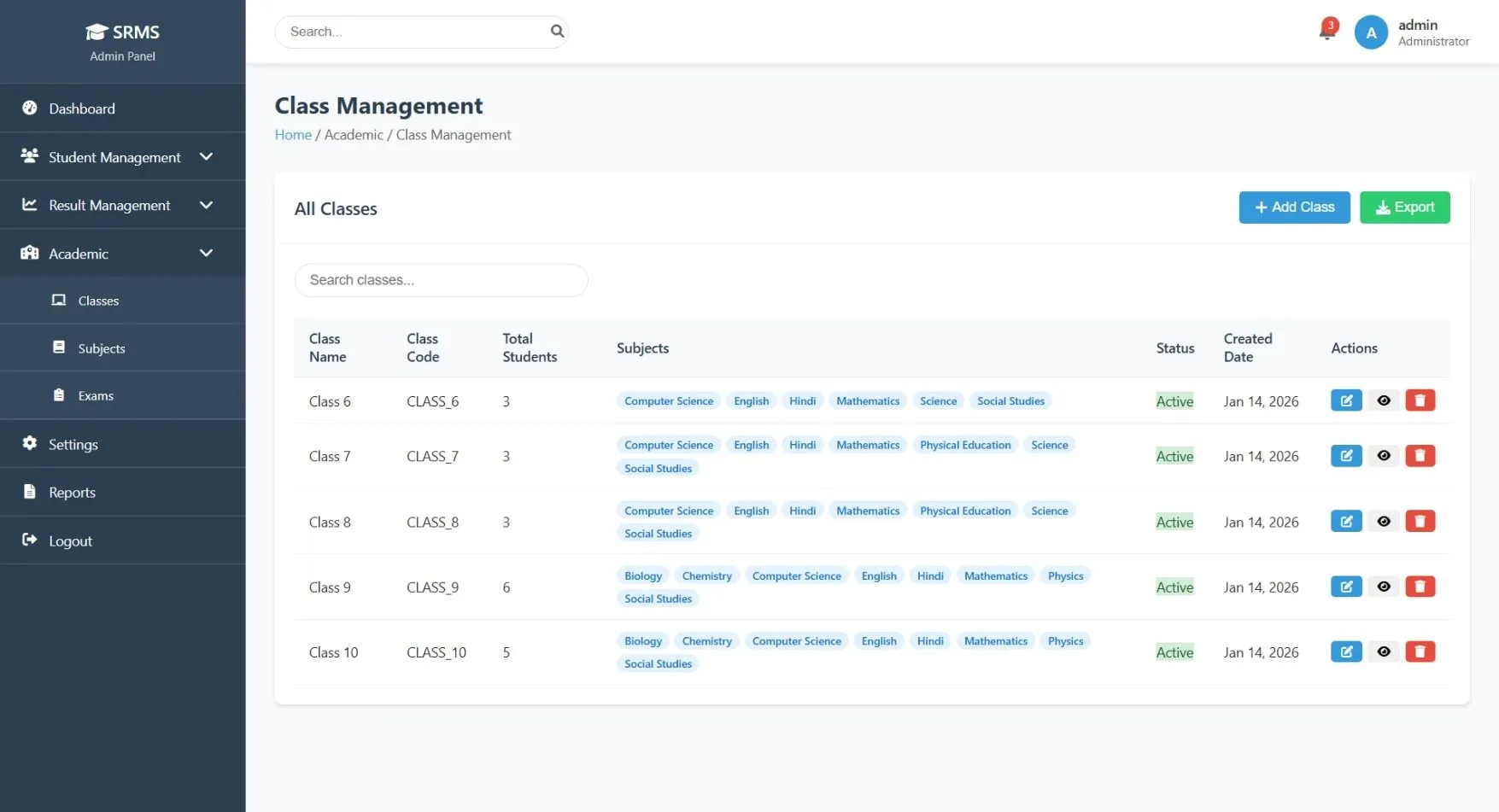The width and height of the screenshot is (1499, 812).
Task: Navigate to Home via the breadcrumb link
Action: (x=293, y=134)
